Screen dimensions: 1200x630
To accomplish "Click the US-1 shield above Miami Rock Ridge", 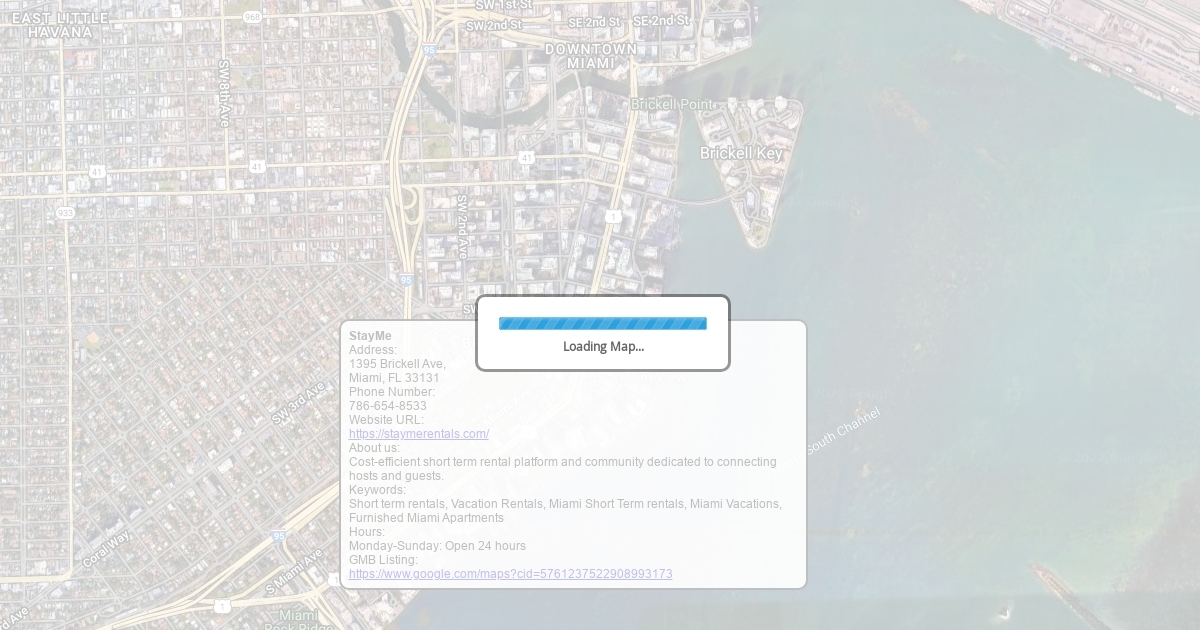I will click(x=222, y=606).
